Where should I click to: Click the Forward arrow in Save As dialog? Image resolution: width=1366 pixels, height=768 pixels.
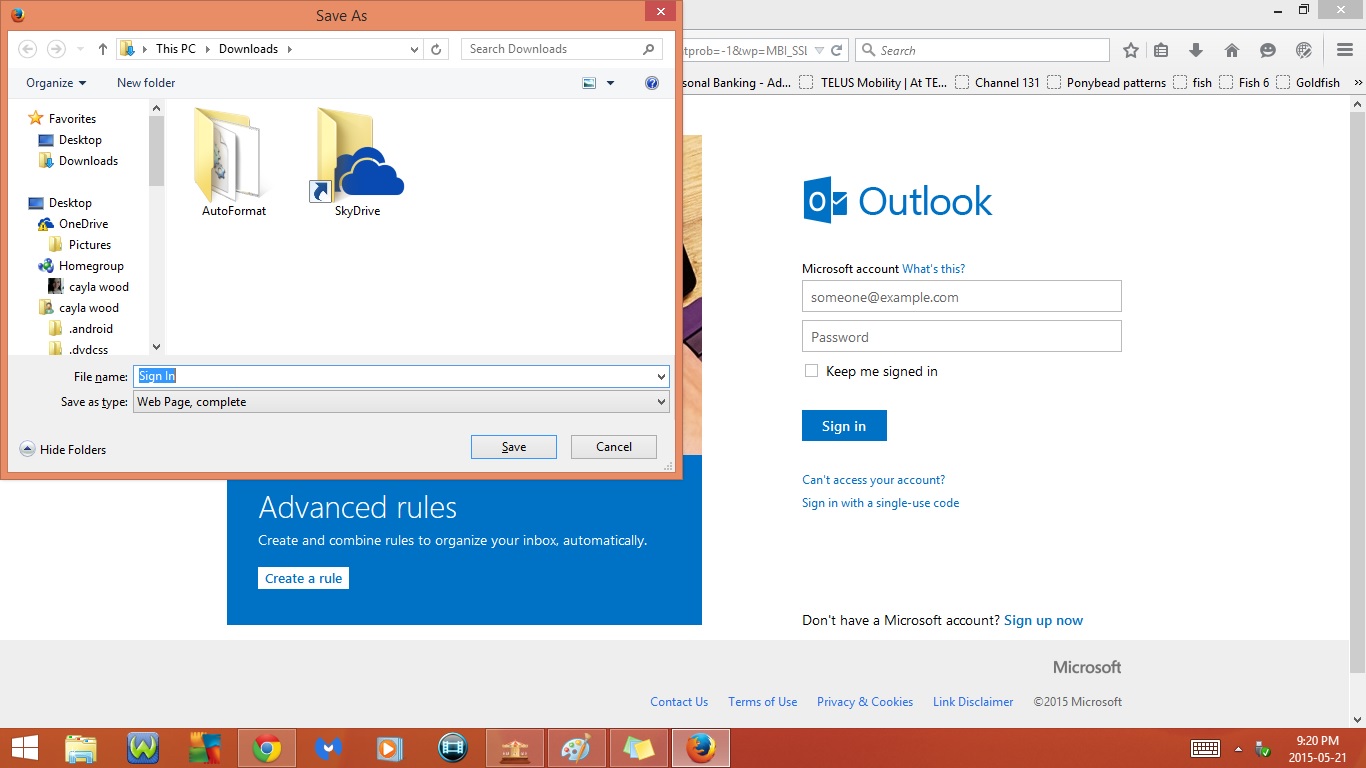(56, 49)
